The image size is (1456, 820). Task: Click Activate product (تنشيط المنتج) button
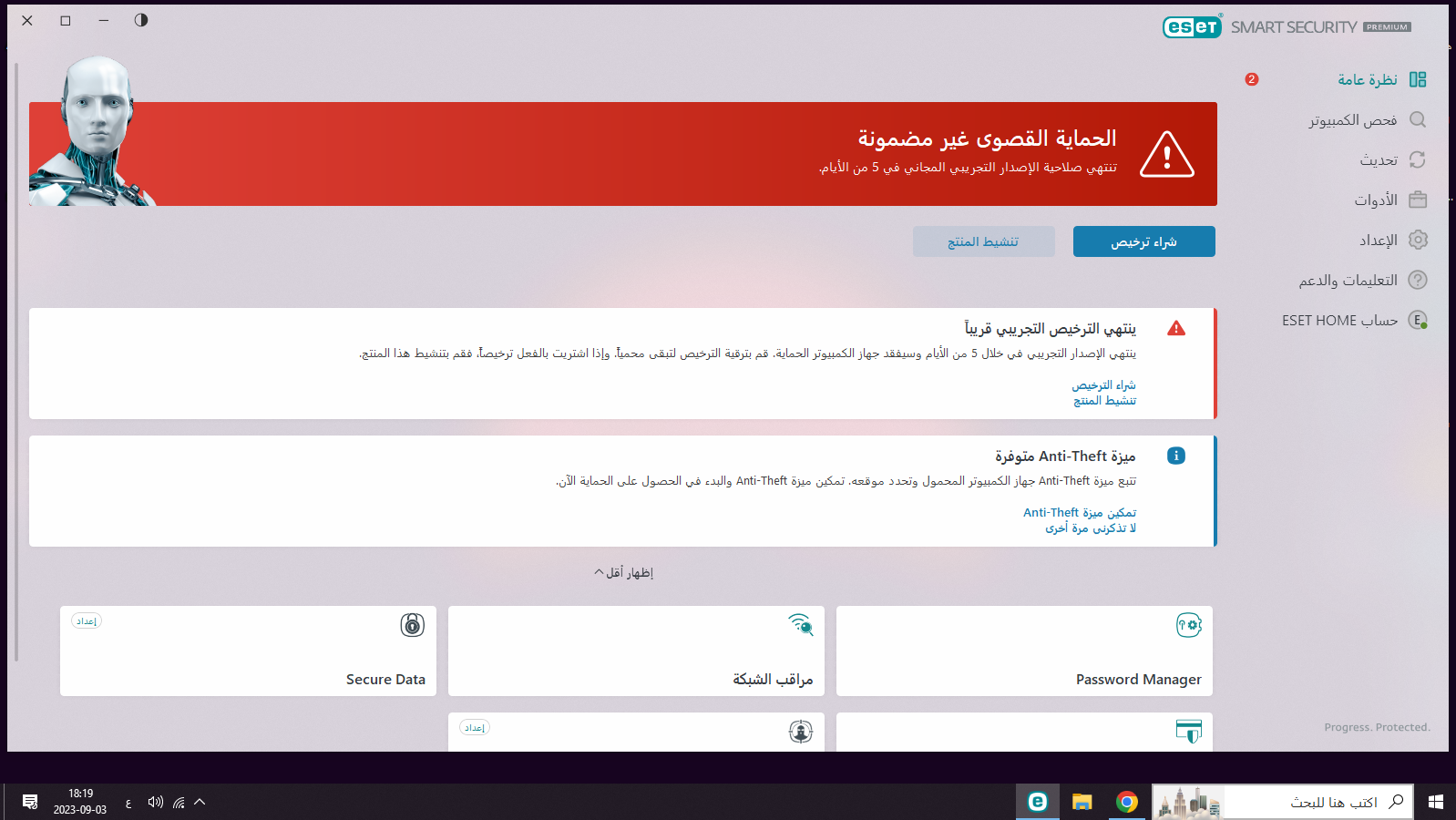coord(984,241)
